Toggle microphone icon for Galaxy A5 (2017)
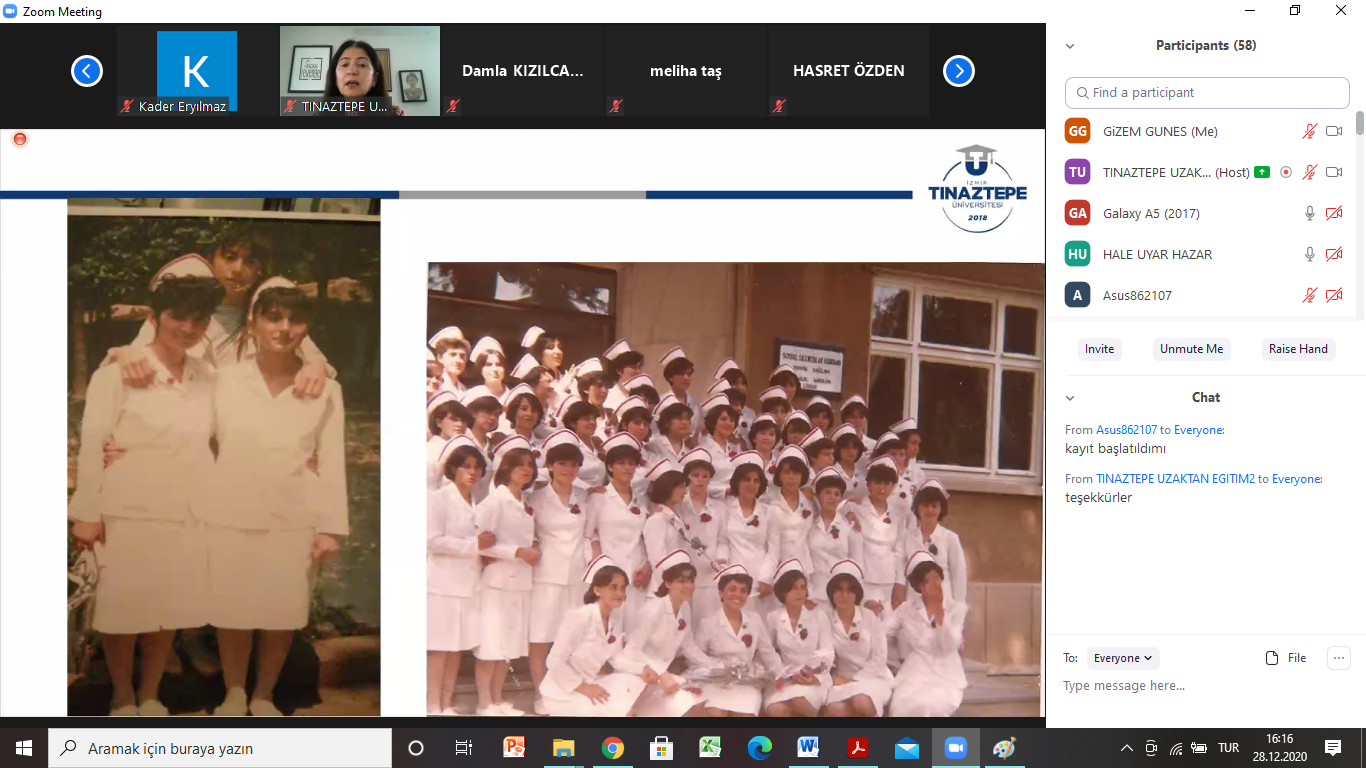 coord(1309,213)
